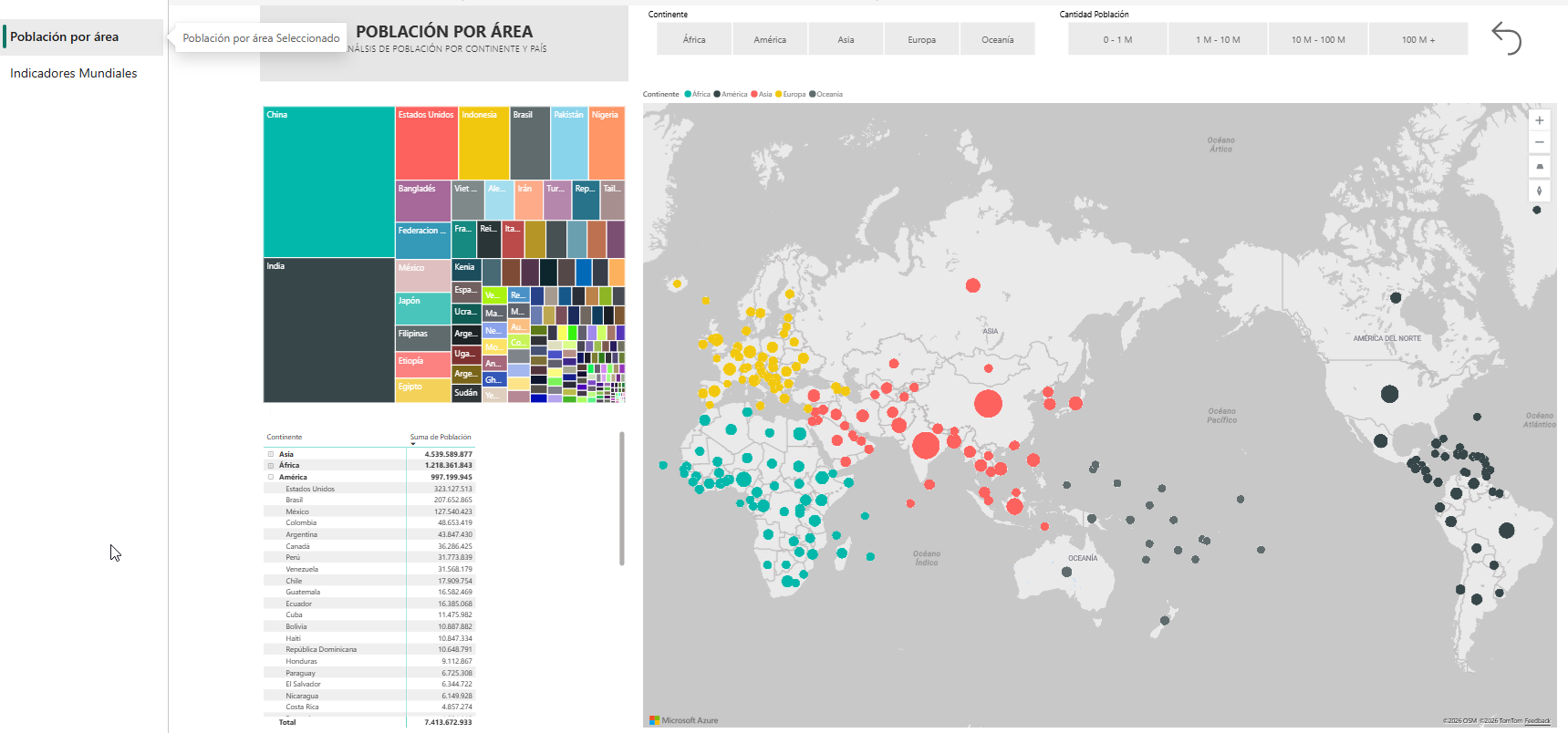Collapse the América row in matrix

click(x=270, y=477)
